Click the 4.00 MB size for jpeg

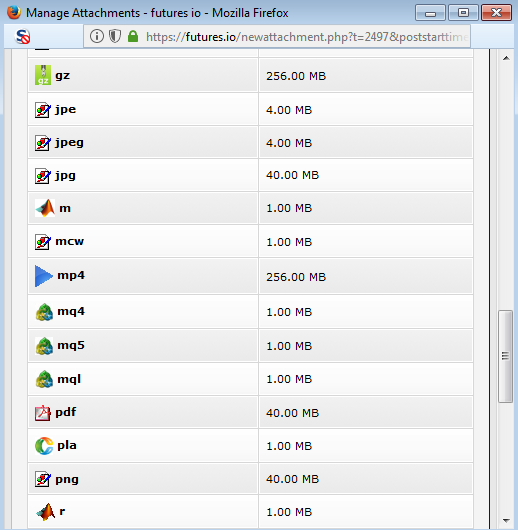pyautogui.click(x=289, y=143)
